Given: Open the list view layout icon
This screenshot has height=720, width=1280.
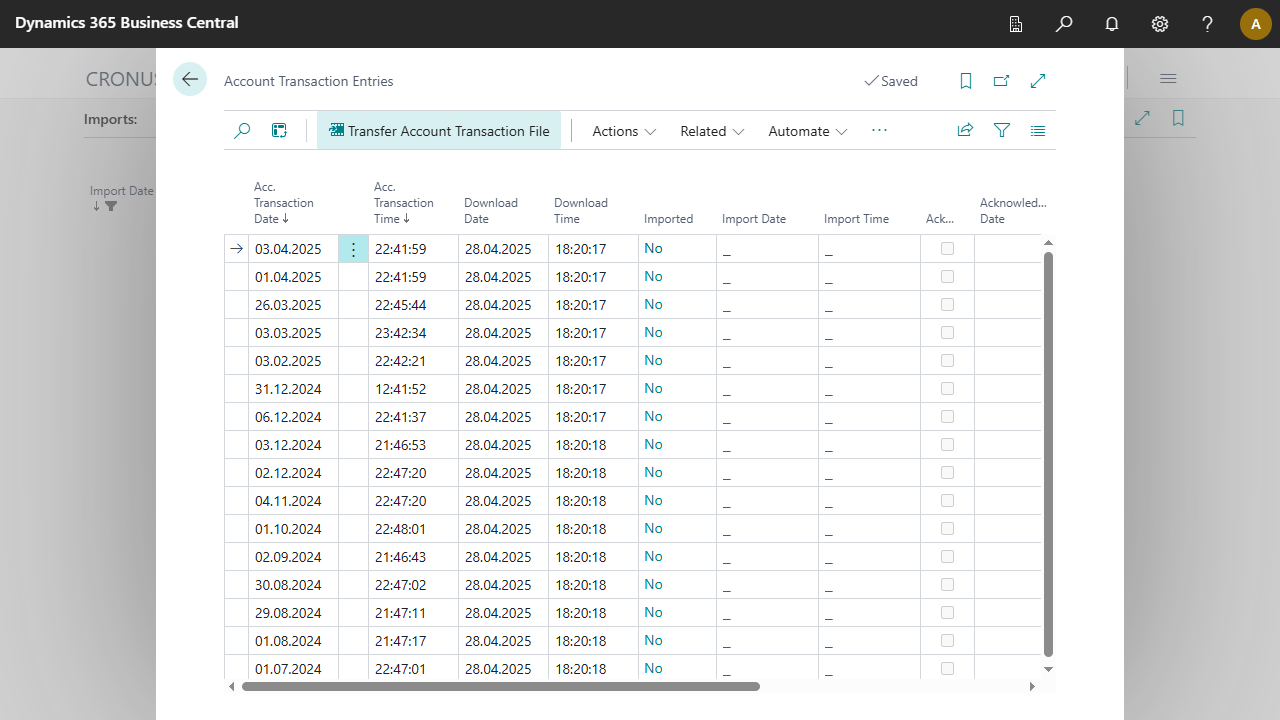Looking at the screenshot, I should pyautogui.click(x=1038, y=131).
